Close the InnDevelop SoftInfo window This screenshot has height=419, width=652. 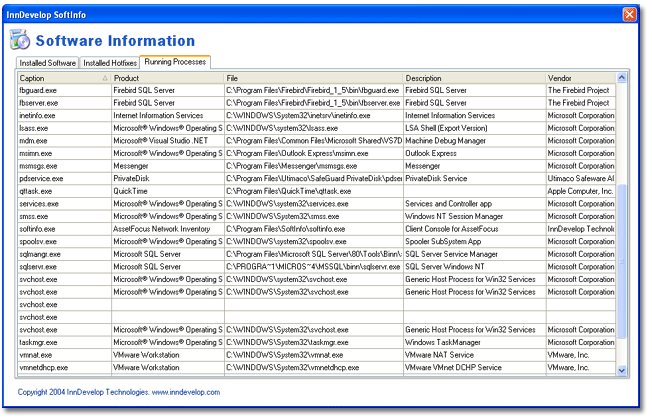coord(630,15)
